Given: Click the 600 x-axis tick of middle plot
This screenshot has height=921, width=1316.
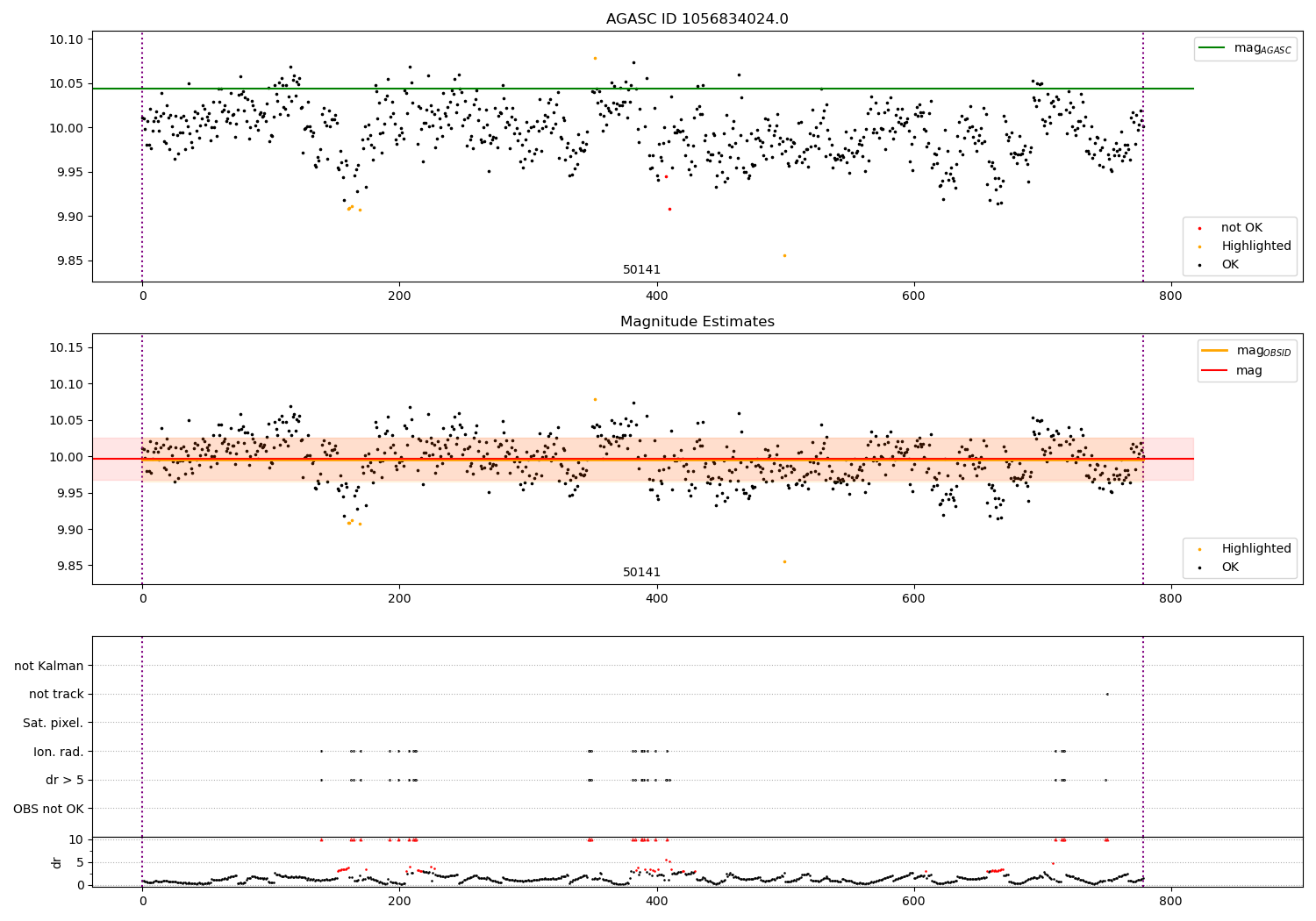Looking at the screenshot, I should pyautogui.click(x=913, y=598).
